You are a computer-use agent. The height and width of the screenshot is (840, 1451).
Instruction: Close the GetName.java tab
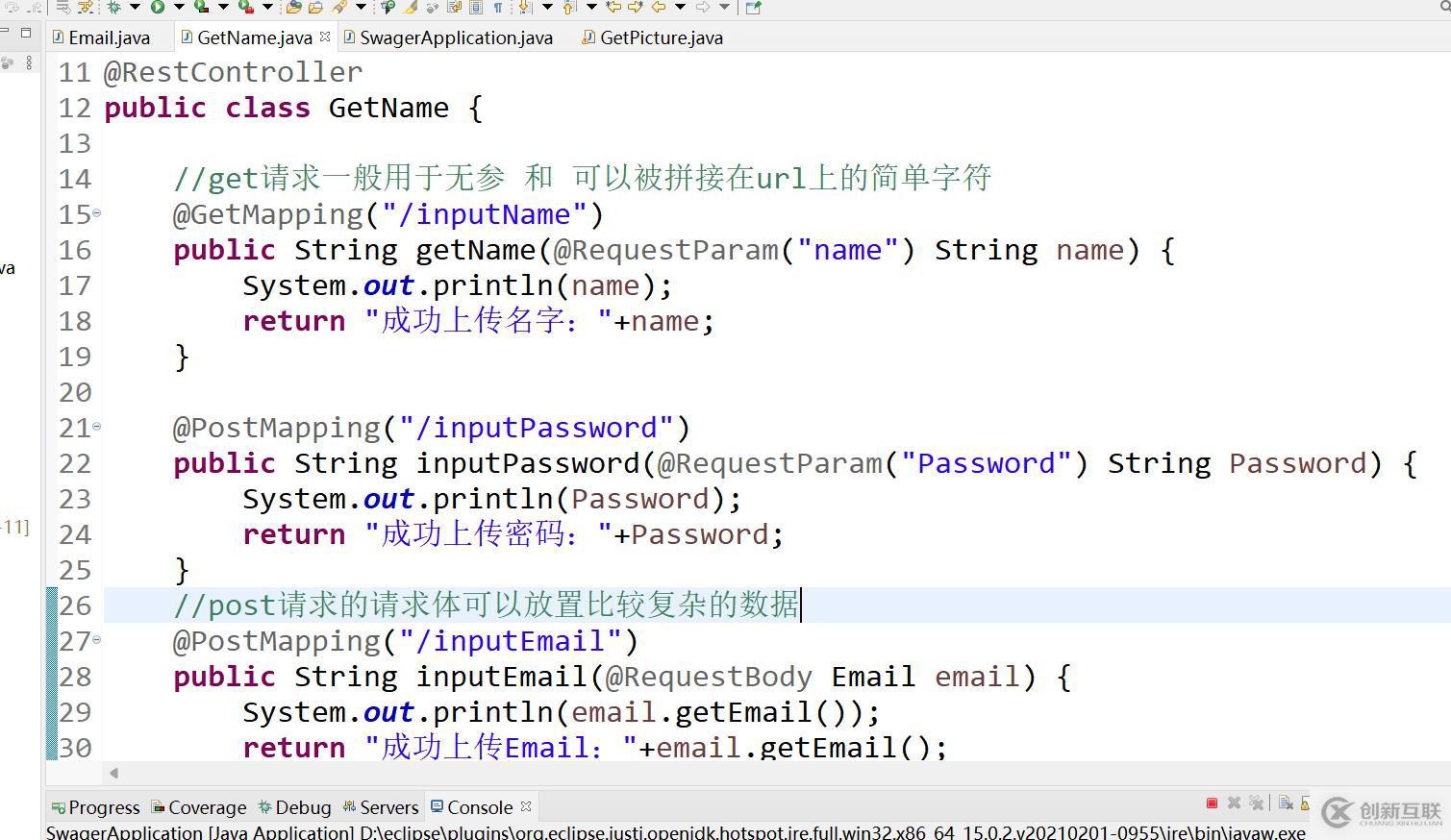pyautogui.click(x=325, y=37)
